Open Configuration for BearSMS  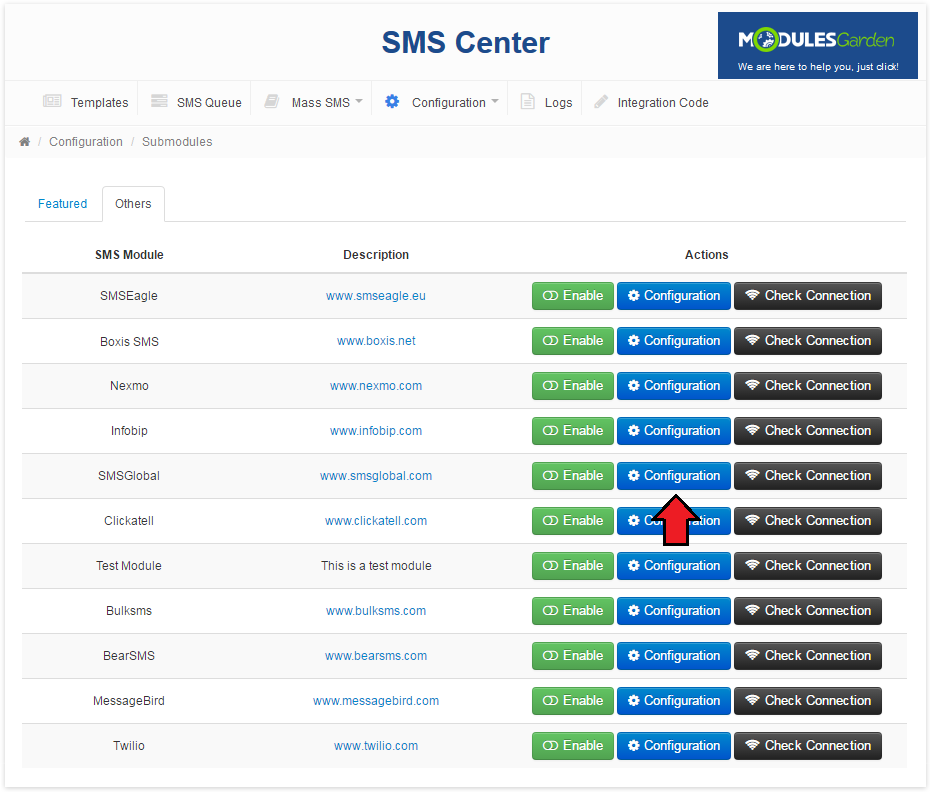pyautogui.click(x=674, y=656)
